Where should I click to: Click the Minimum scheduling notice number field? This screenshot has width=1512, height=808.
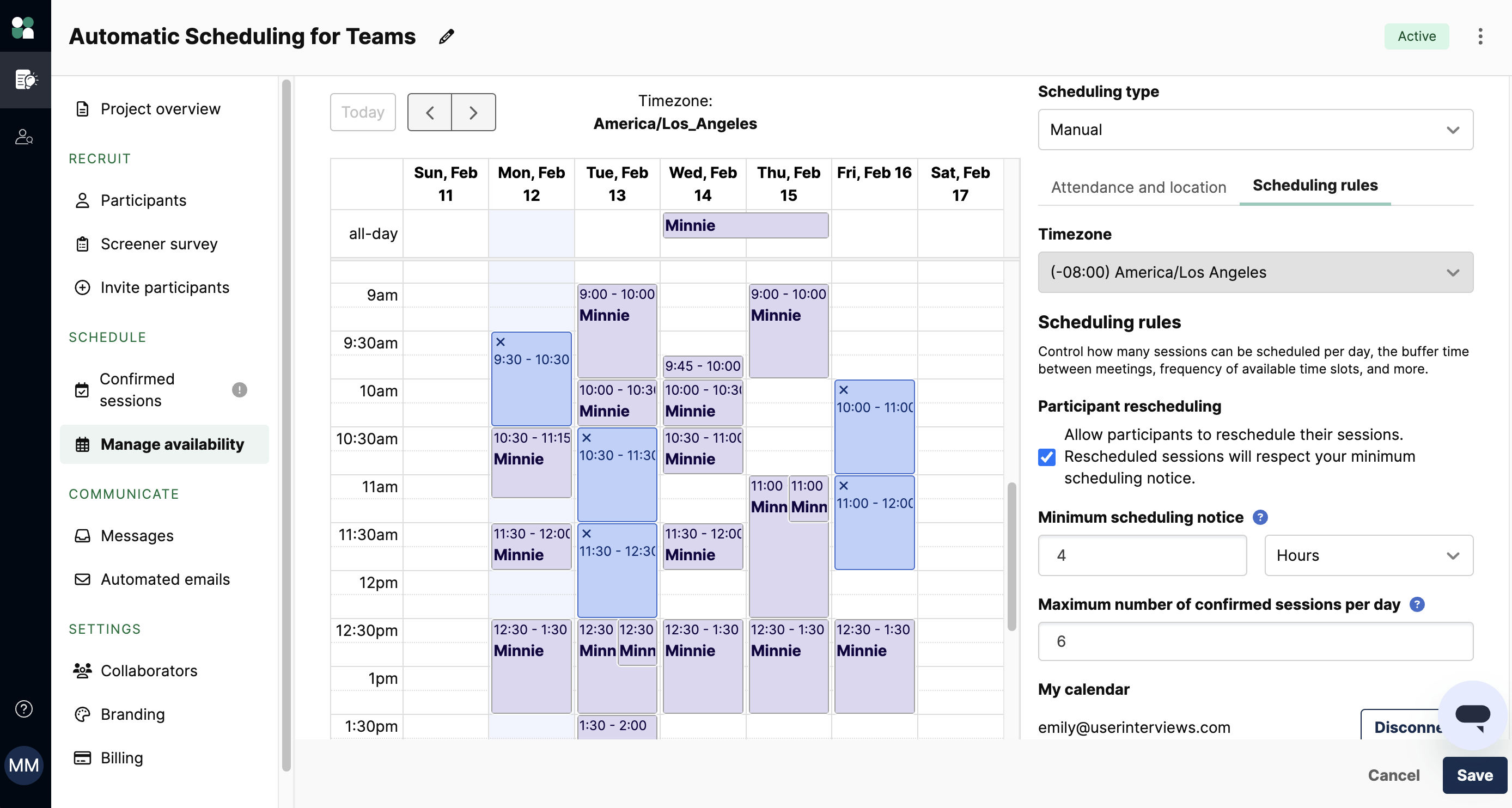click(1142, 555)
